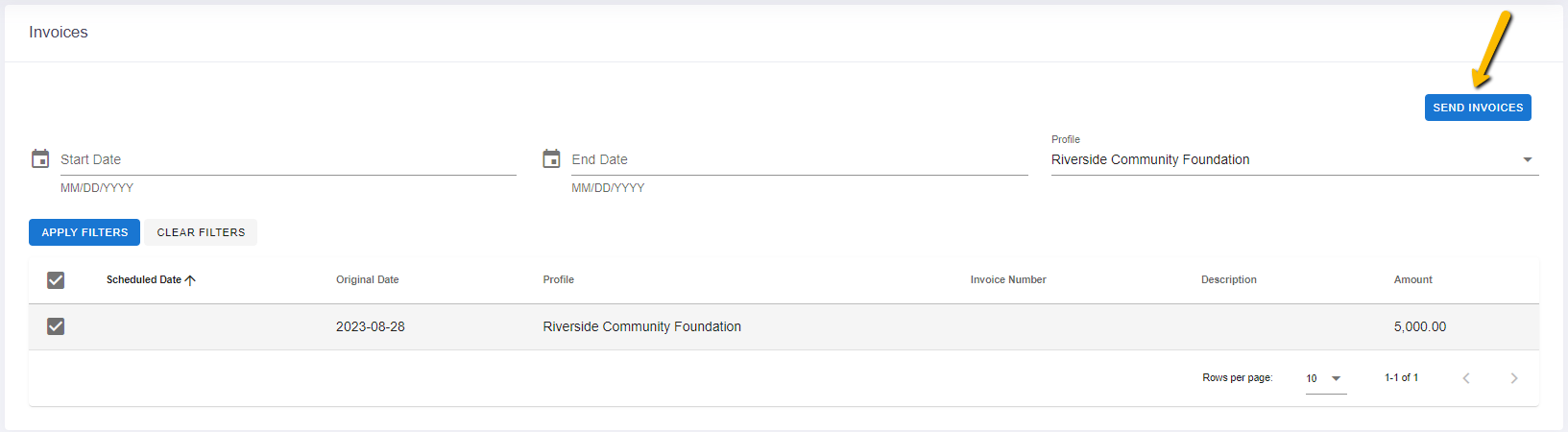Click the Clear Filters button

point(201,232)
